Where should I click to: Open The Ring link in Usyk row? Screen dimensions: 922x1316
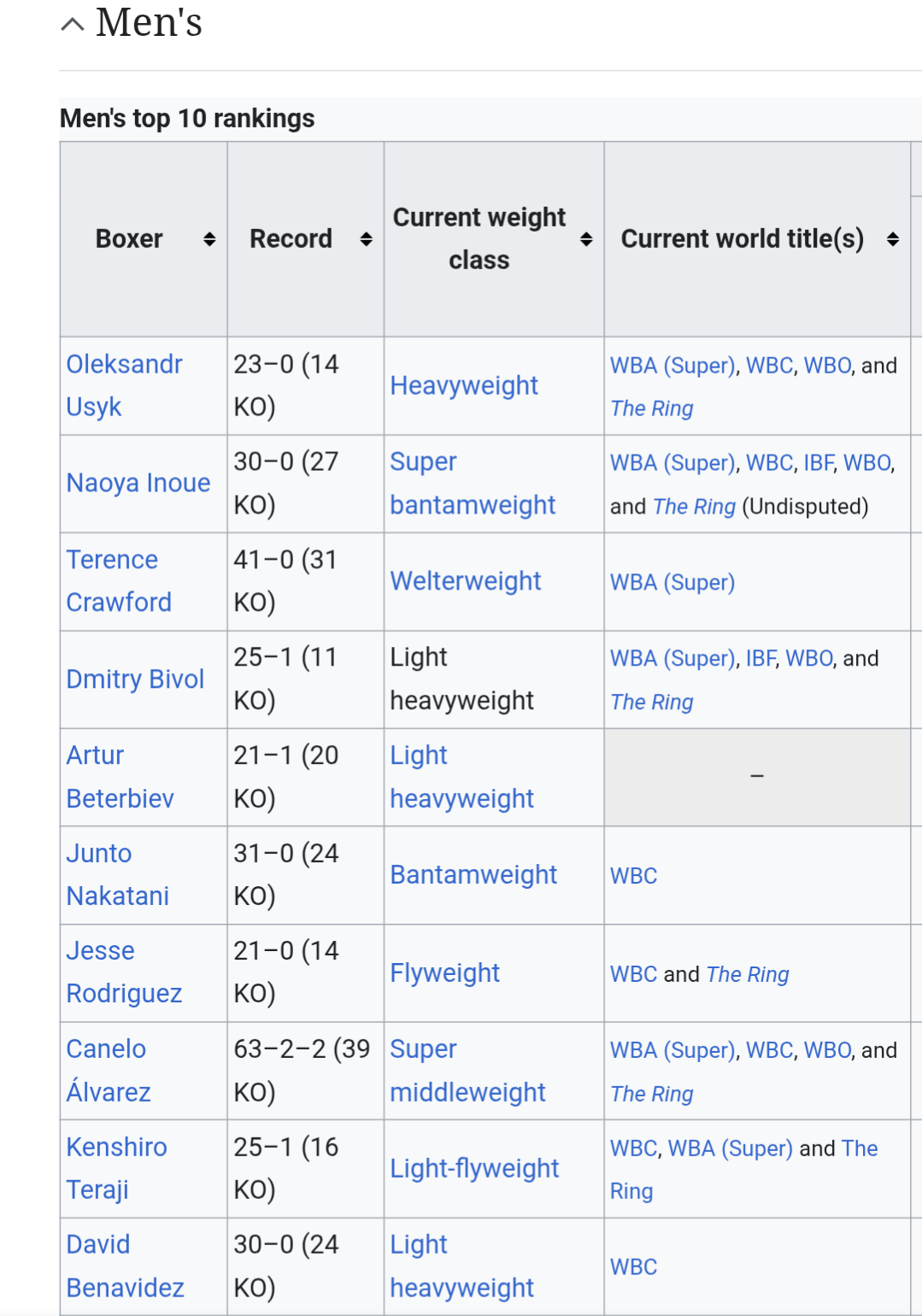(x=652, y=408)
